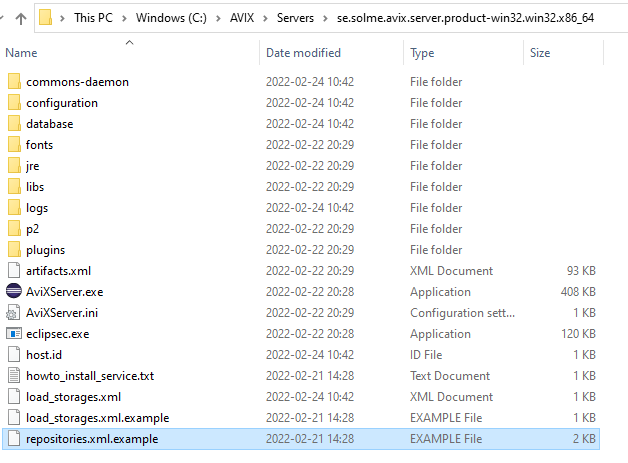628x463 pixels.
Task: Expand the chevron after This PC
Action: pos(126,18)
